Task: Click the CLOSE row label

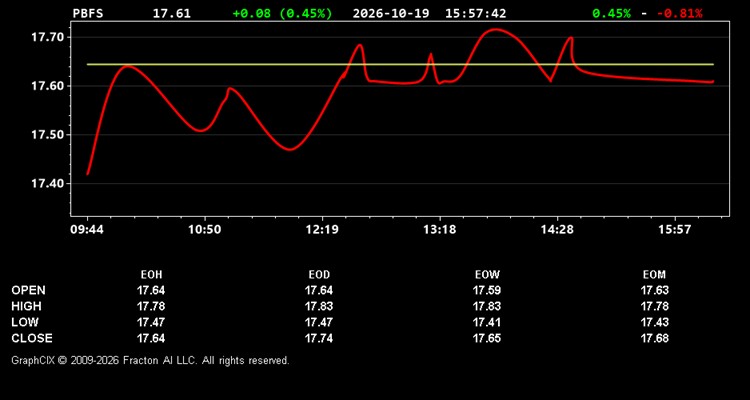Action: pyautogui.click(x=32, y=338)
